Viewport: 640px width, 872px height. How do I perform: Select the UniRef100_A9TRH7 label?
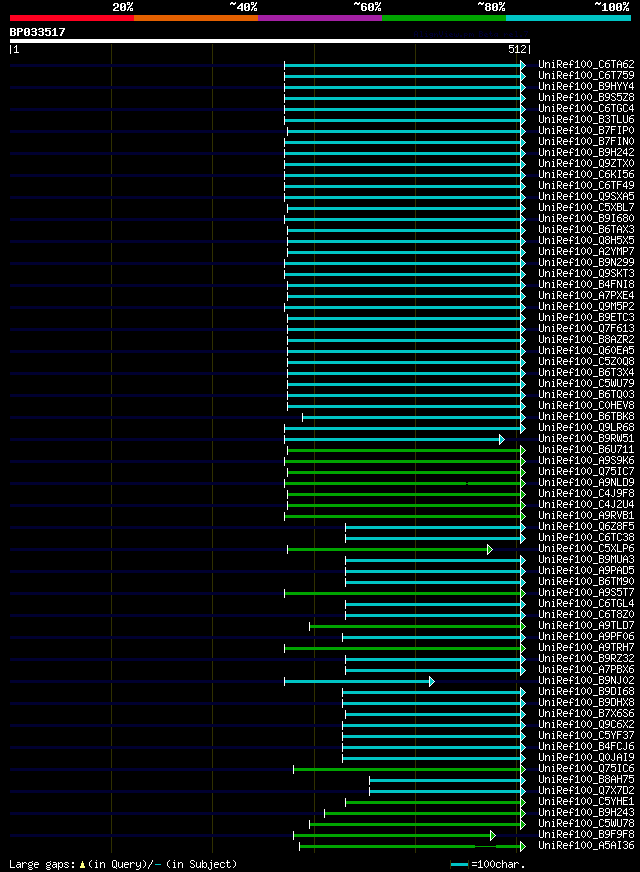[586, 648]
